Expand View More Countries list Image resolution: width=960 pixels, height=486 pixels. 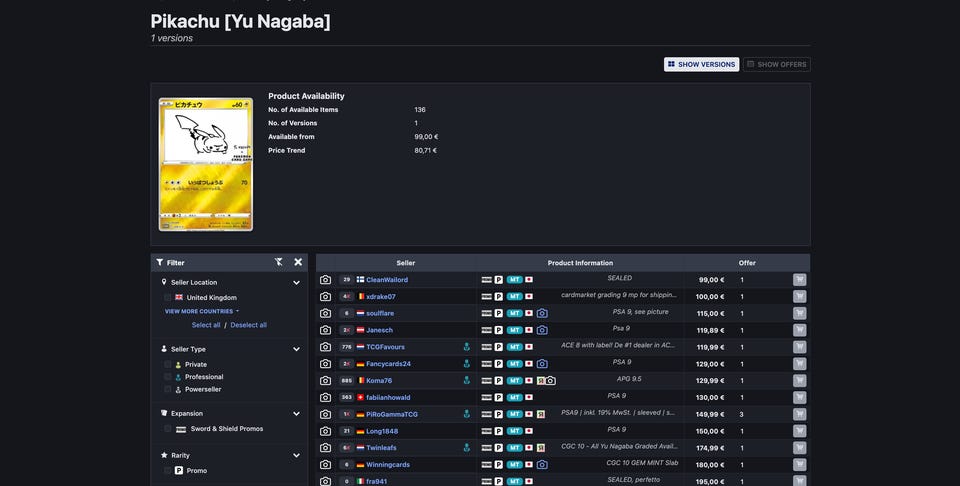click(x=201, y=312)
